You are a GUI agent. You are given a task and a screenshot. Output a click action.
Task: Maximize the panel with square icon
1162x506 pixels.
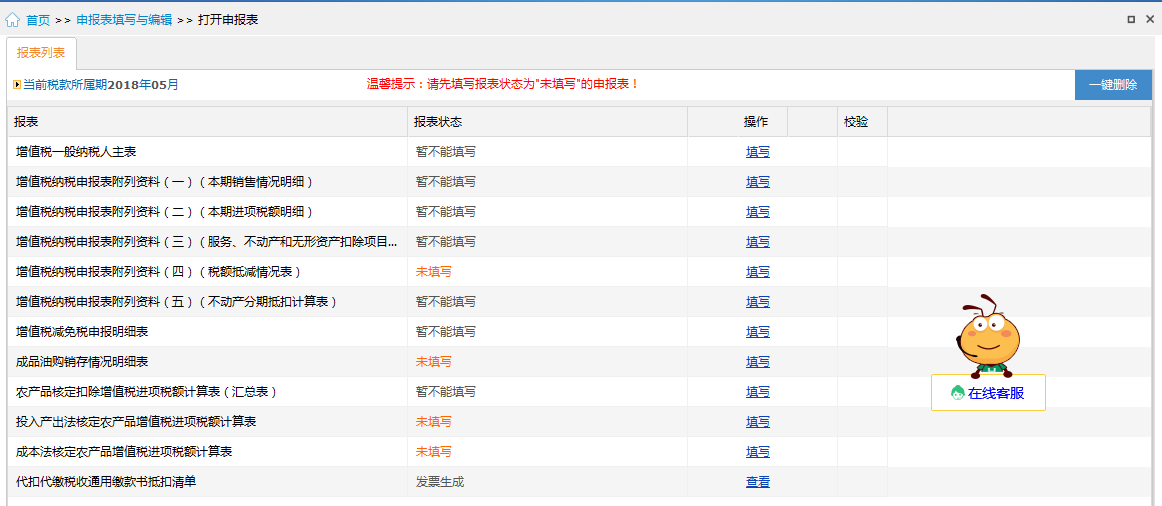tap(1131, 20)
